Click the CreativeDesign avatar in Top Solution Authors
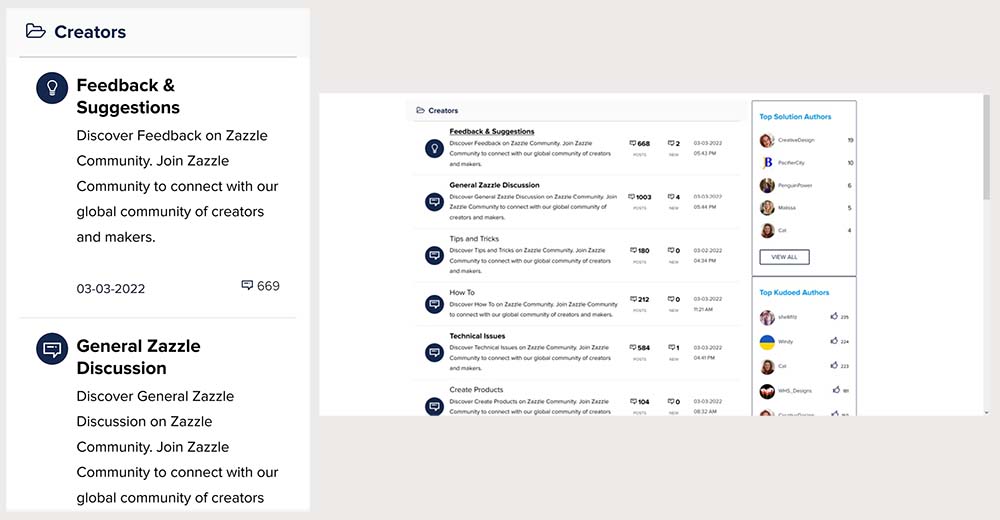Image resolution: width=1000 pixels, height=520 pixels. (767, 140)
